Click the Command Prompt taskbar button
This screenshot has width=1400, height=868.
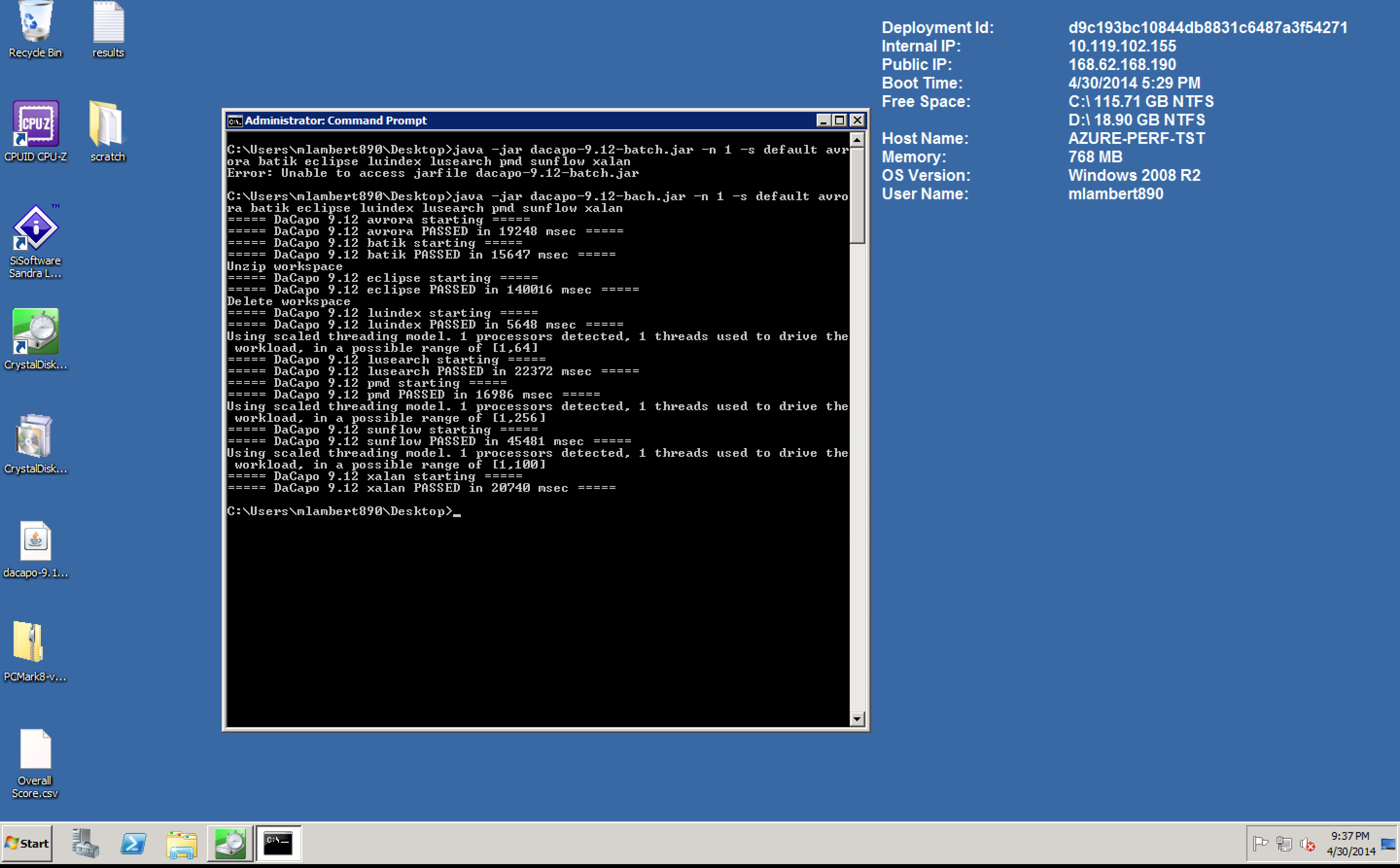279,843
